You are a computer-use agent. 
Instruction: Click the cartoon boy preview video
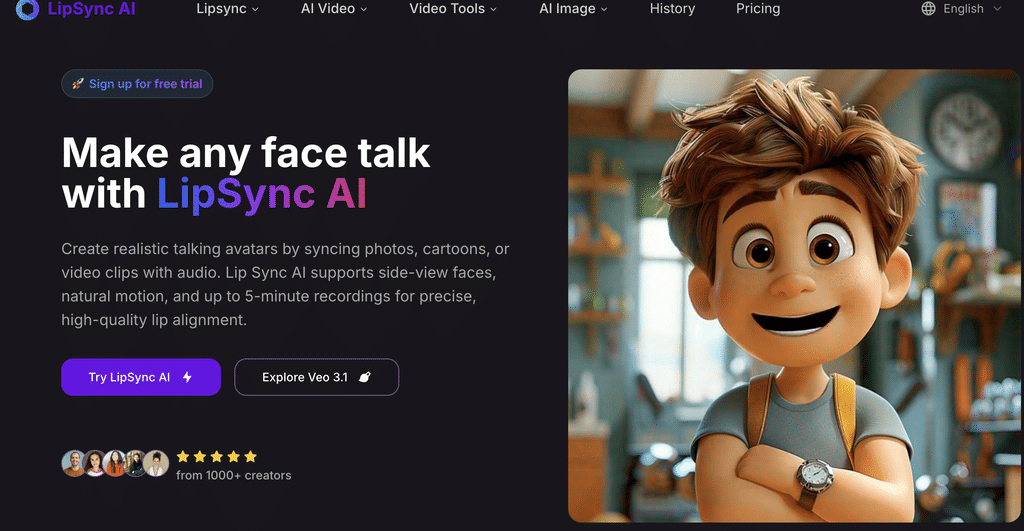pyautogui.click(x=794, y=296)
